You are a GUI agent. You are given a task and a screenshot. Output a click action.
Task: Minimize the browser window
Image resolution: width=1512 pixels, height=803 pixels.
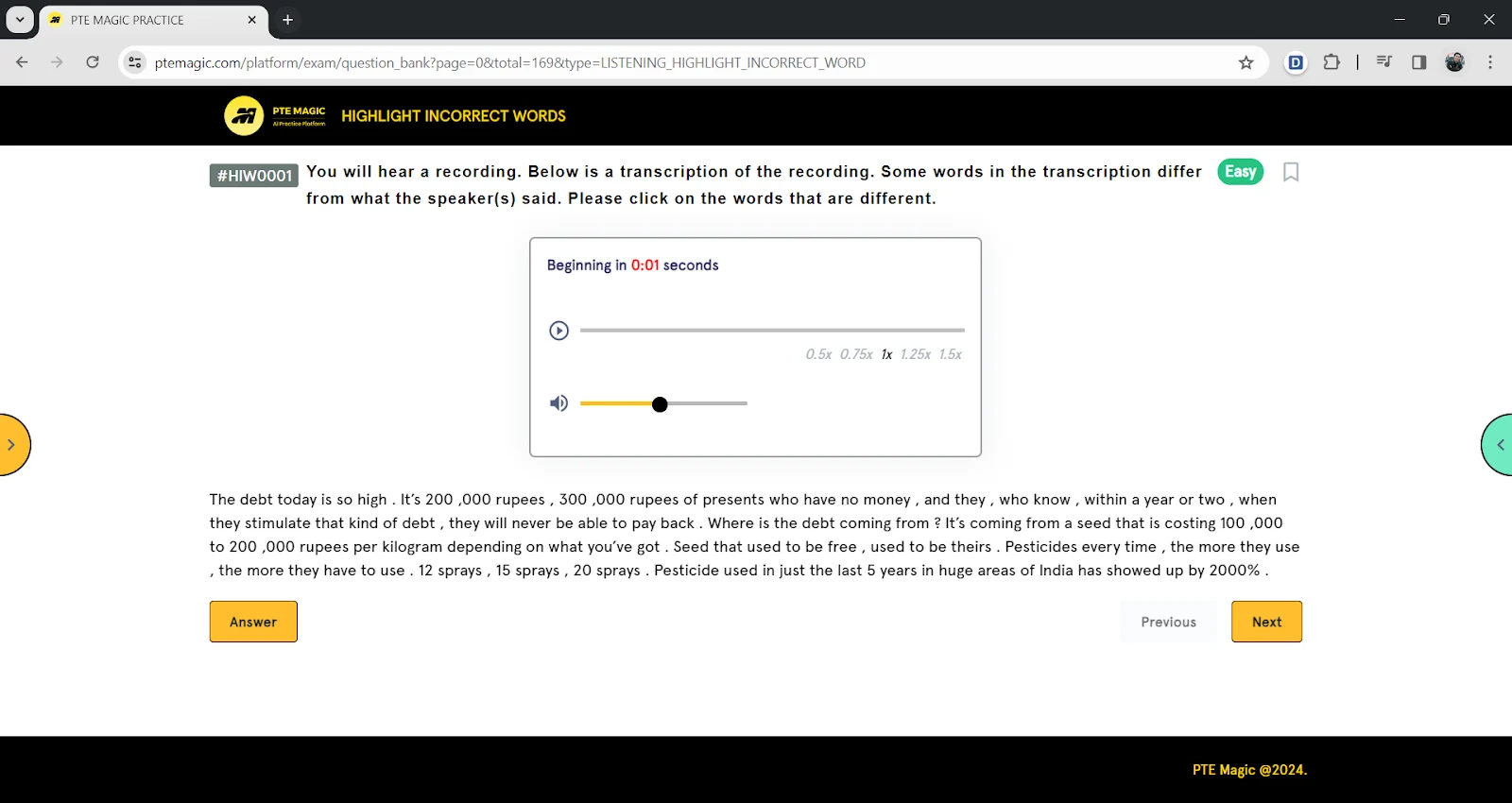[1400, 19]
